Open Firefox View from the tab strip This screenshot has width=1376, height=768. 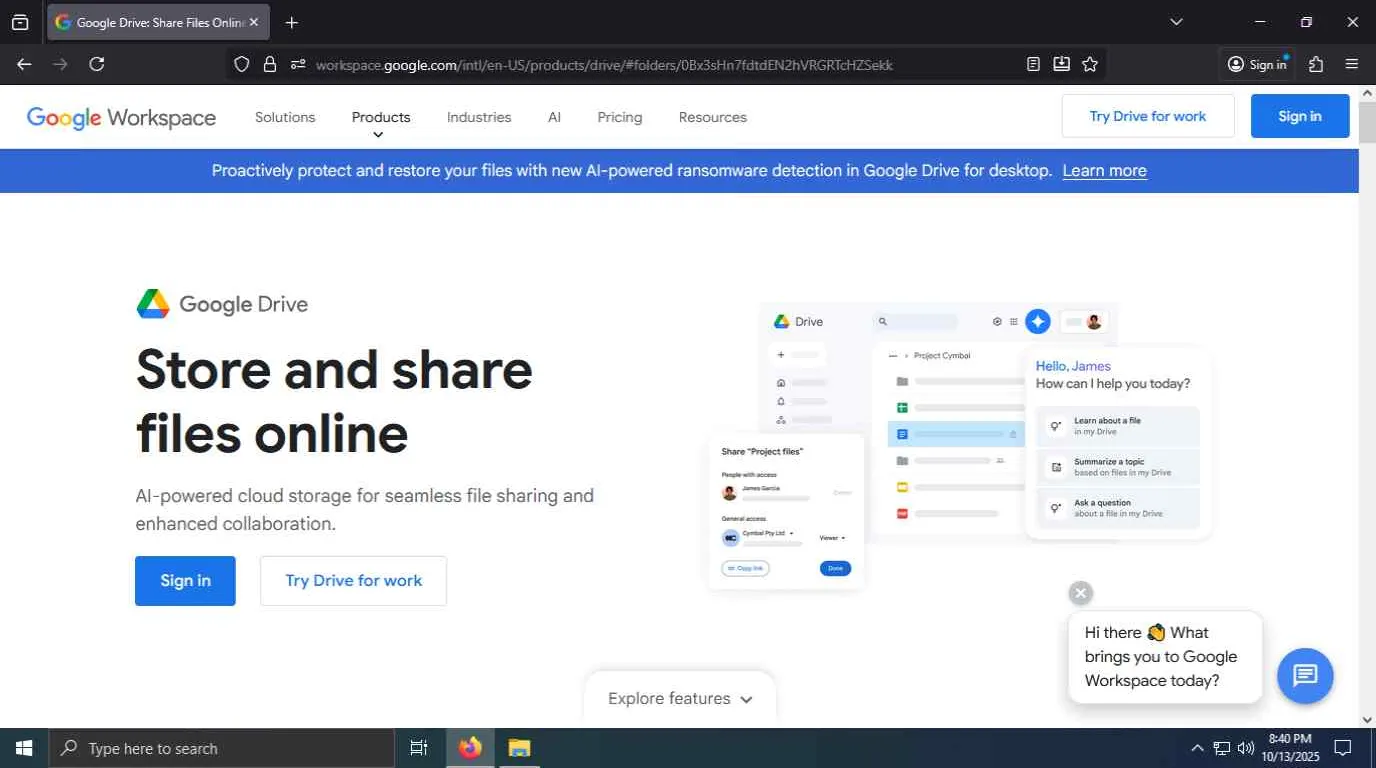click(20, 22)
